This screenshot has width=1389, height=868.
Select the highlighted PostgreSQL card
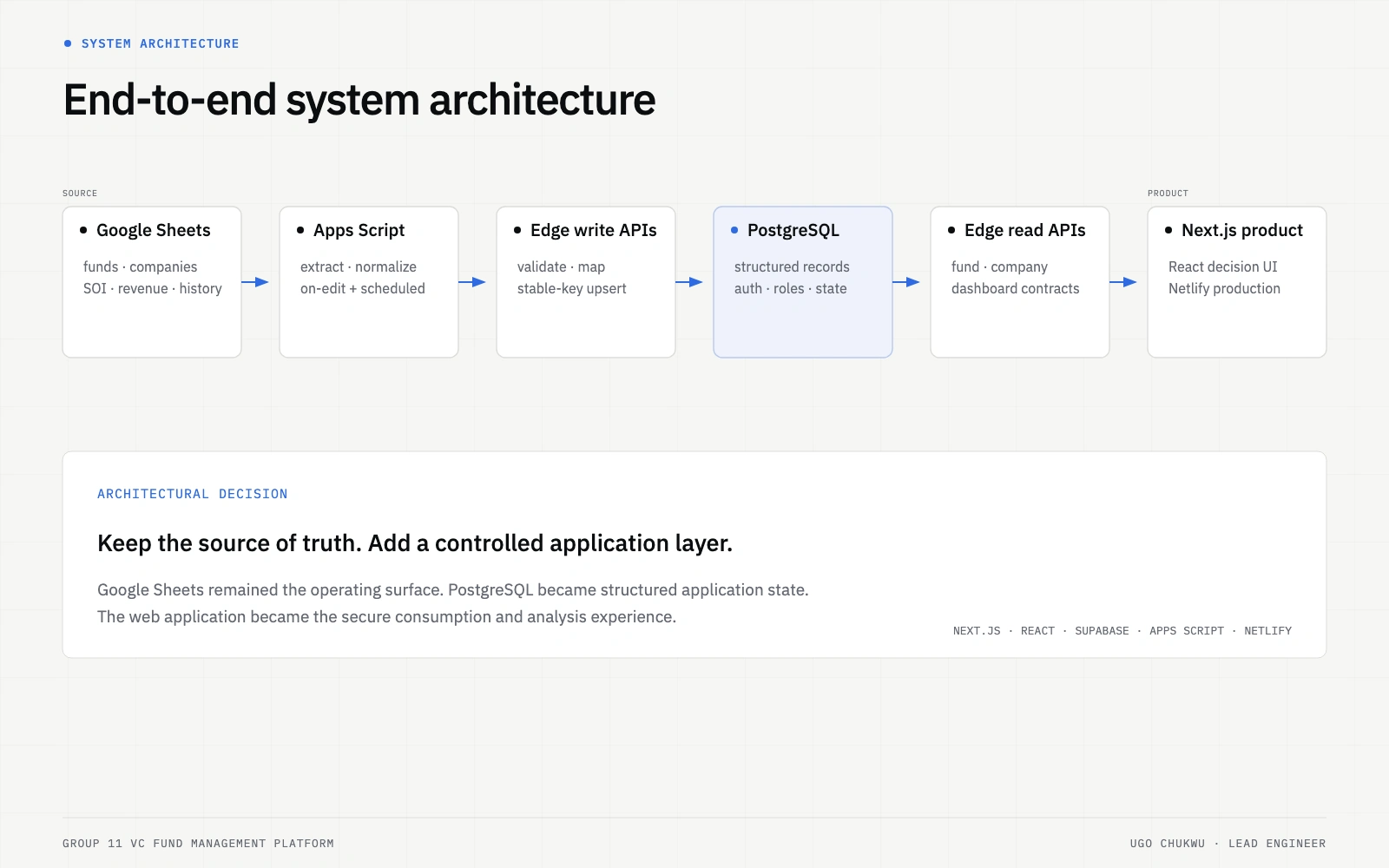[x=803, y=282]
